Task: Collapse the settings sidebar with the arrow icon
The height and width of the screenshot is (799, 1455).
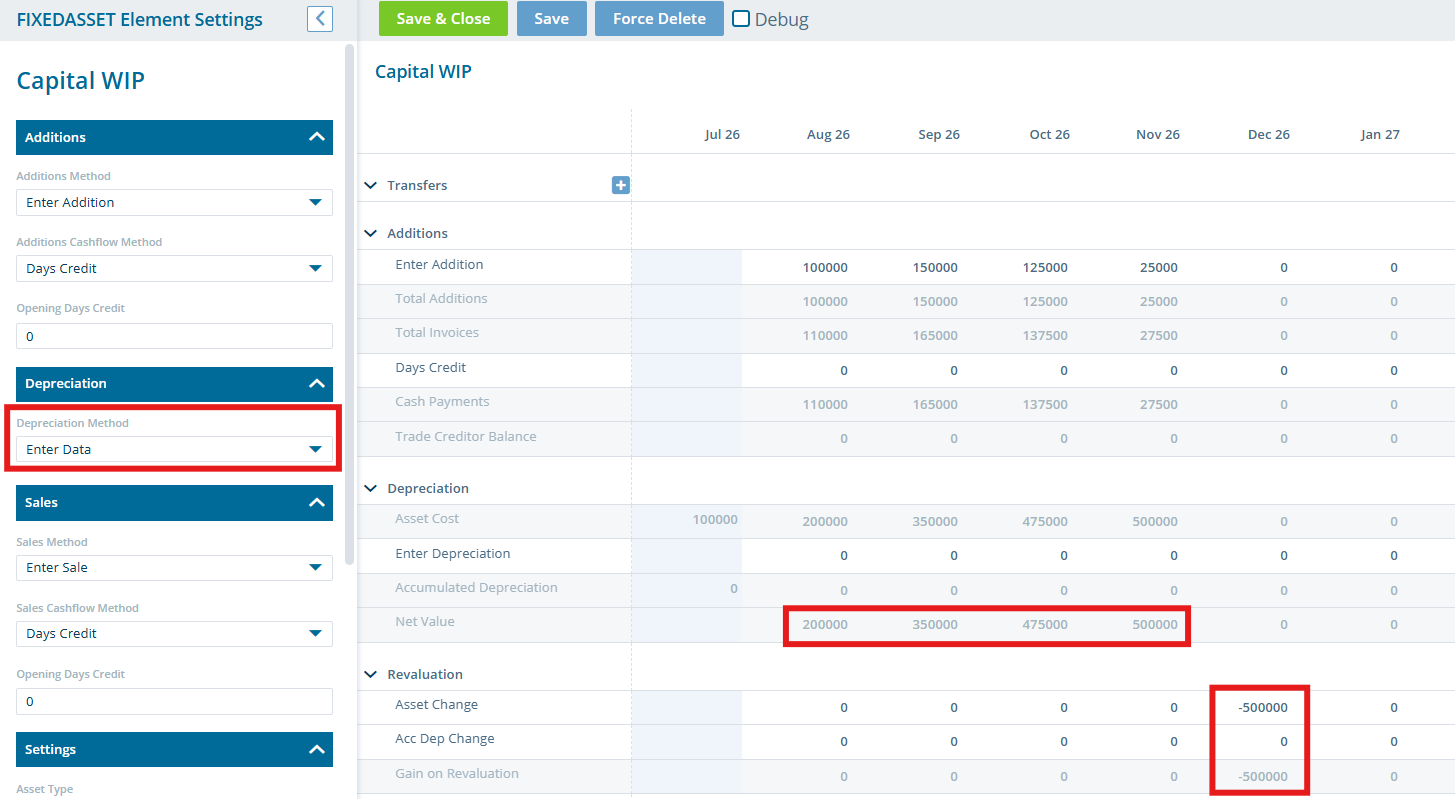Action: pyautogui.click(x=320, y=18)
